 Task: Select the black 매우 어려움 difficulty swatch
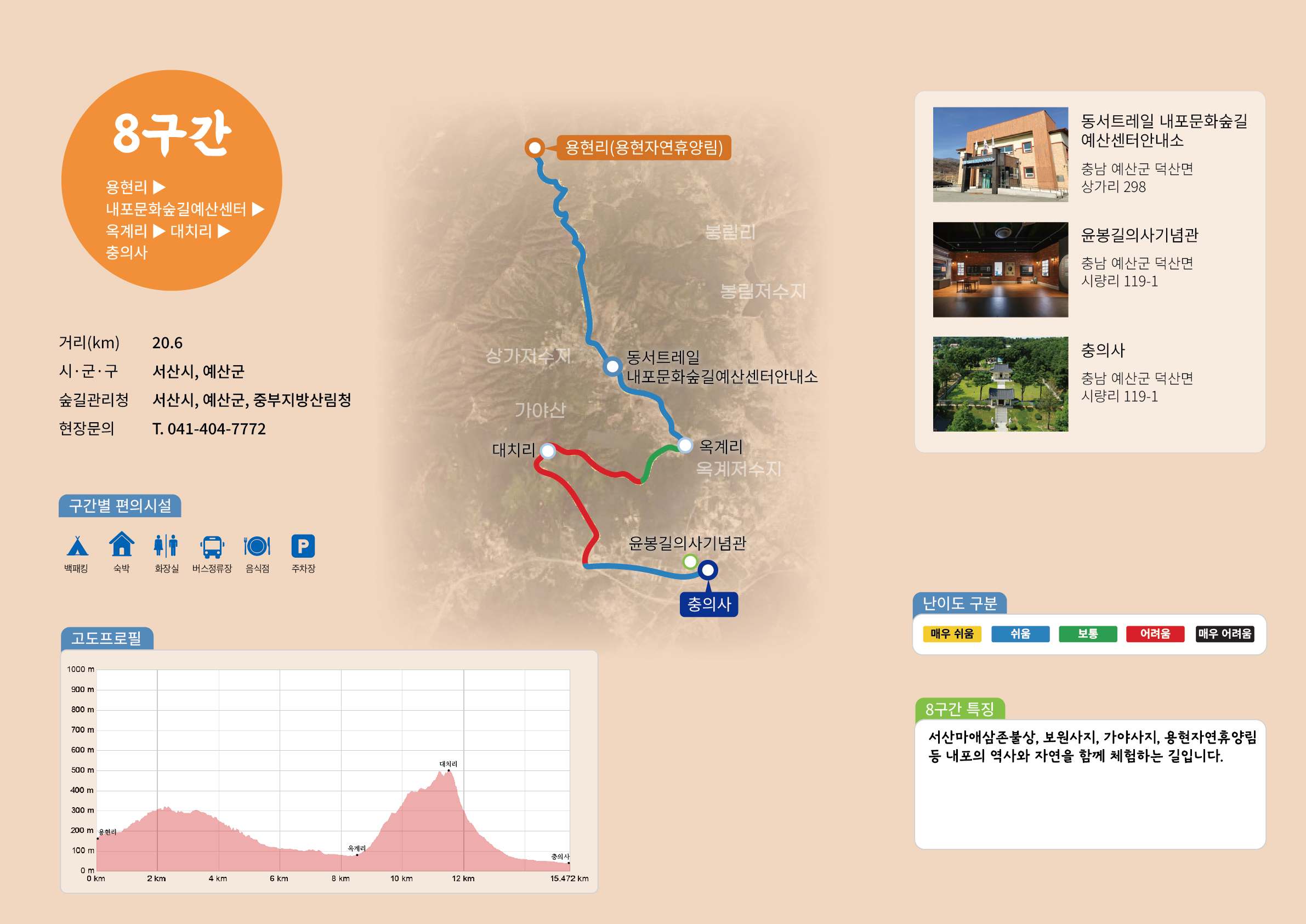(1225, 634)
